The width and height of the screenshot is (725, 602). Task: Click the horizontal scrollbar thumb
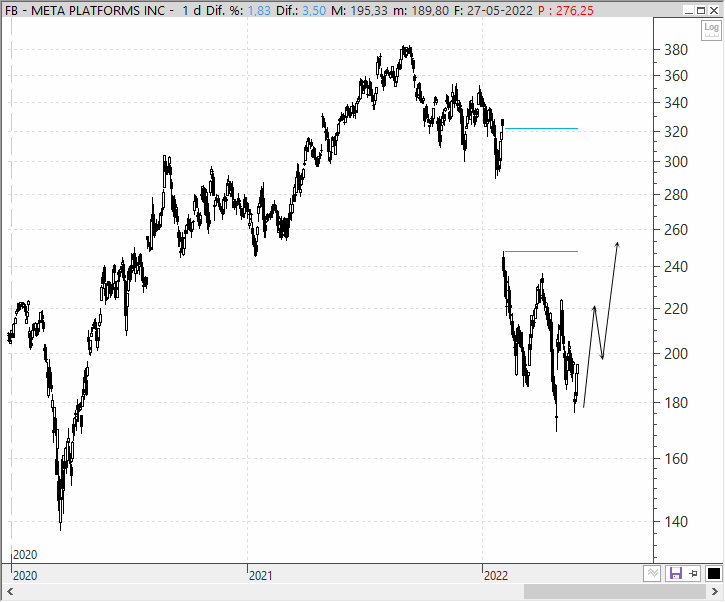click(x=615, y=592)
